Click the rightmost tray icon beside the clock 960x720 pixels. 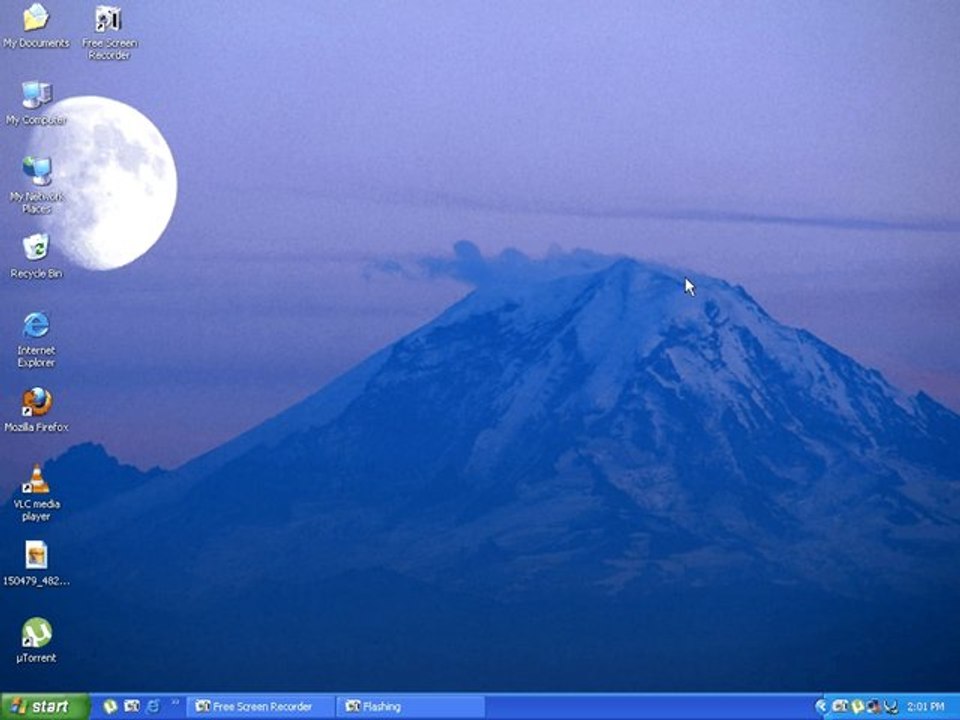click(891, 707)
